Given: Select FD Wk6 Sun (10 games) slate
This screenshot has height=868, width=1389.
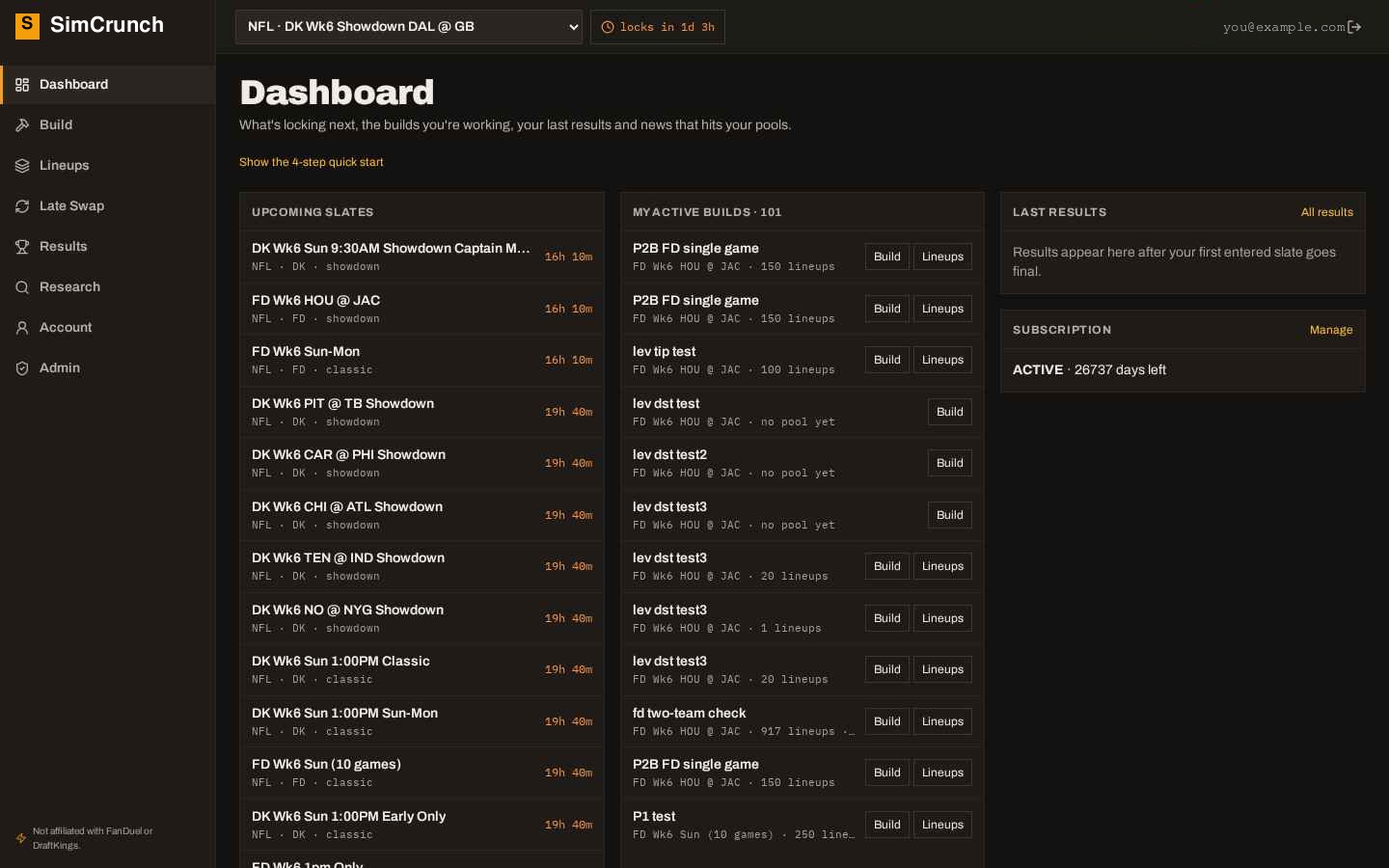Looking at the screenshot, I should tap(422, 773).
